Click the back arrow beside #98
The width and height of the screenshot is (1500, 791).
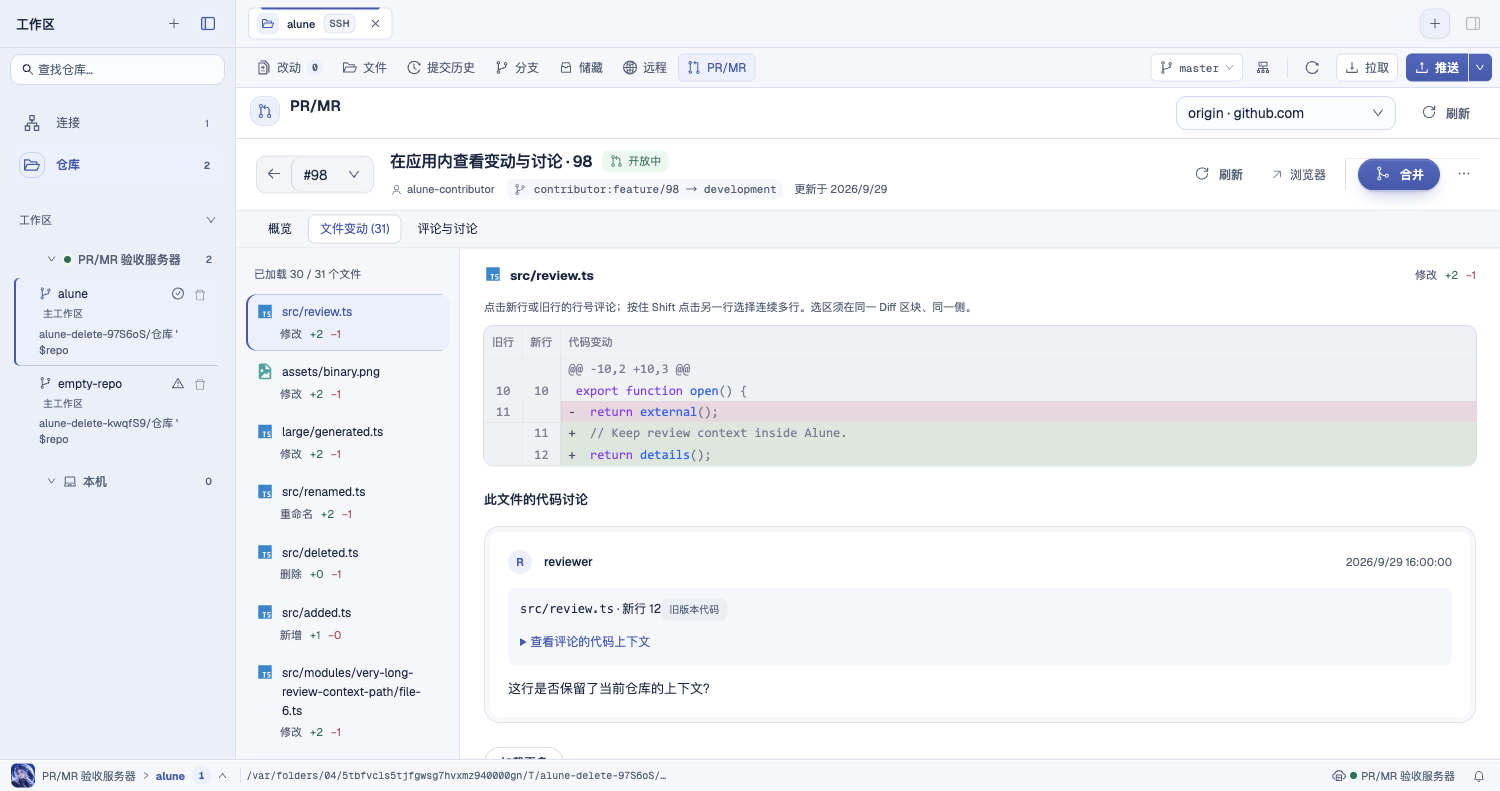pos(274,174)
